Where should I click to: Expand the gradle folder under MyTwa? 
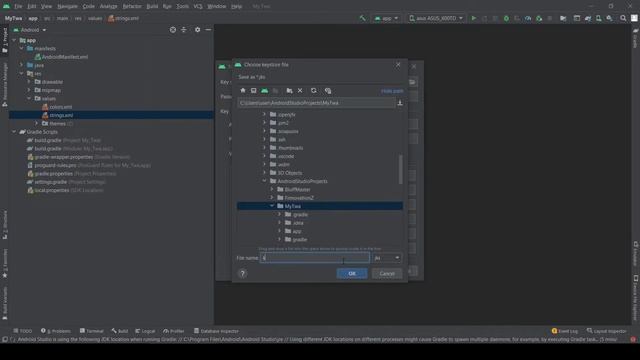click(x=280, y=239)
